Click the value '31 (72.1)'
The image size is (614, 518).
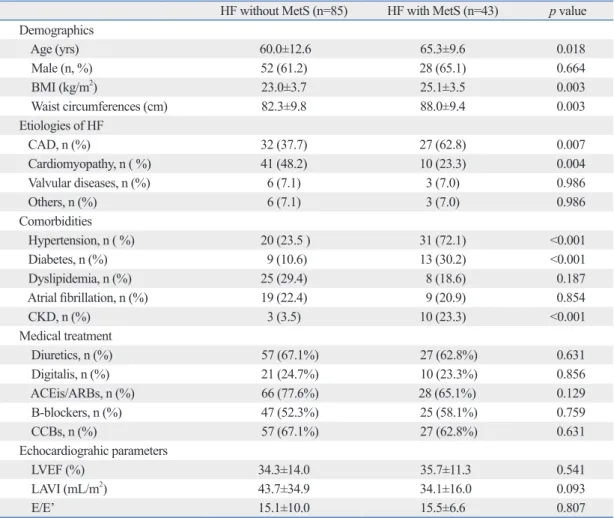tap(443, 240)
